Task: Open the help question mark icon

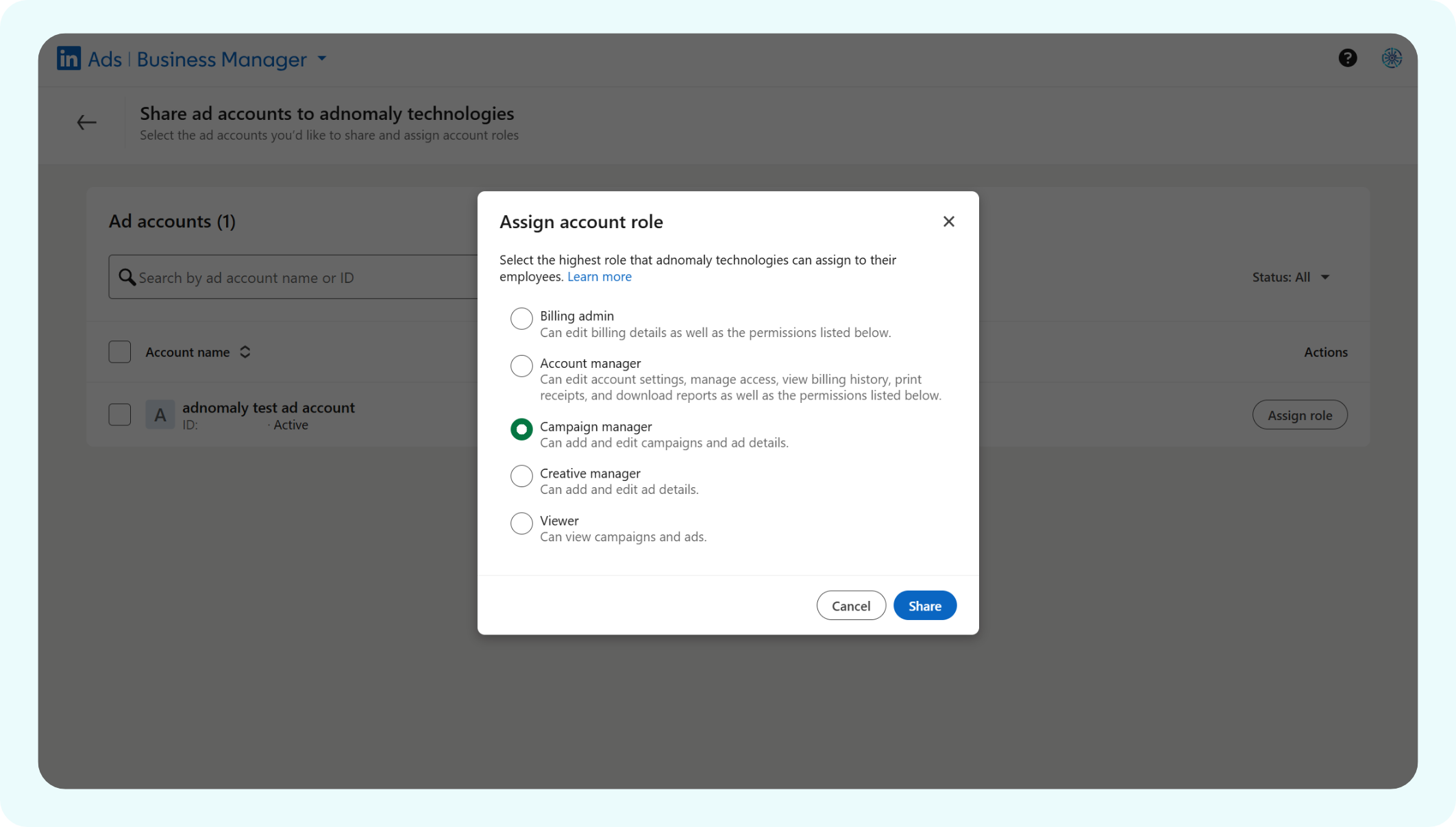Action: (1347, 58)
